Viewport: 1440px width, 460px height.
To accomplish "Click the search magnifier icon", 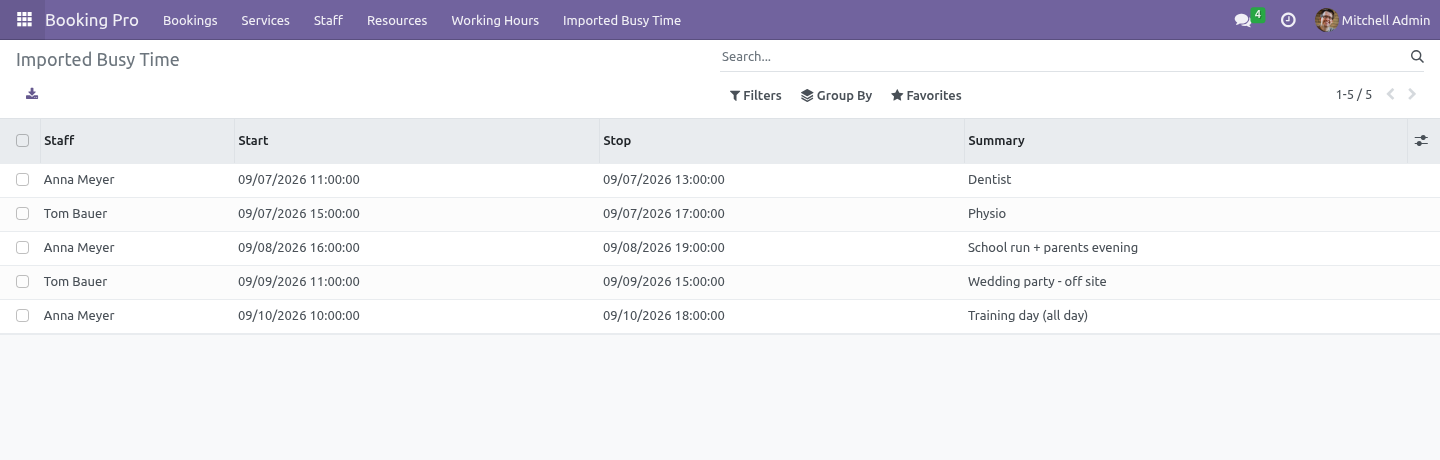I will pos(1417,57).
